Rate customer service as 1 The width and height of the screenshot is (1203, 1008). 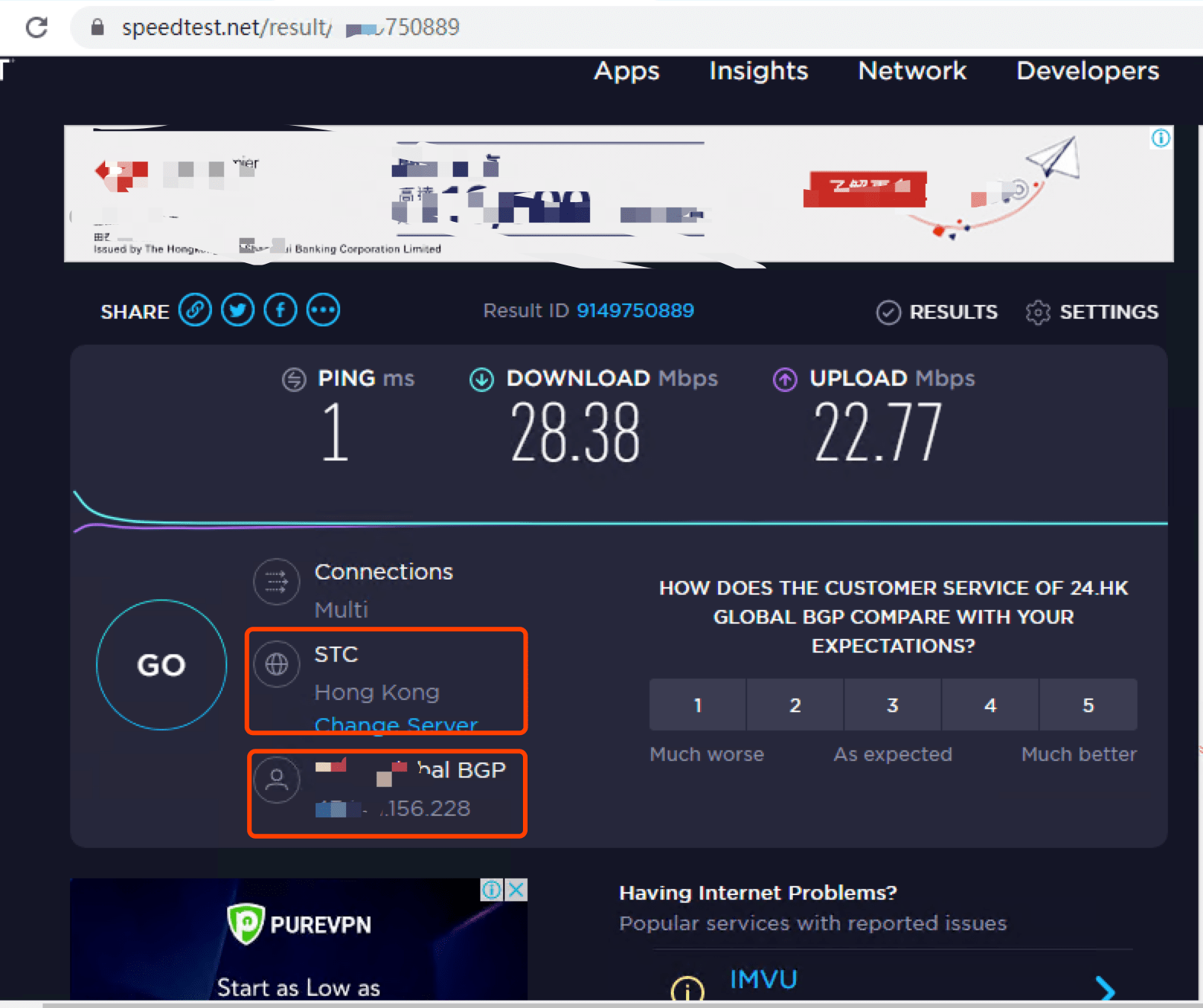(698, 705)
